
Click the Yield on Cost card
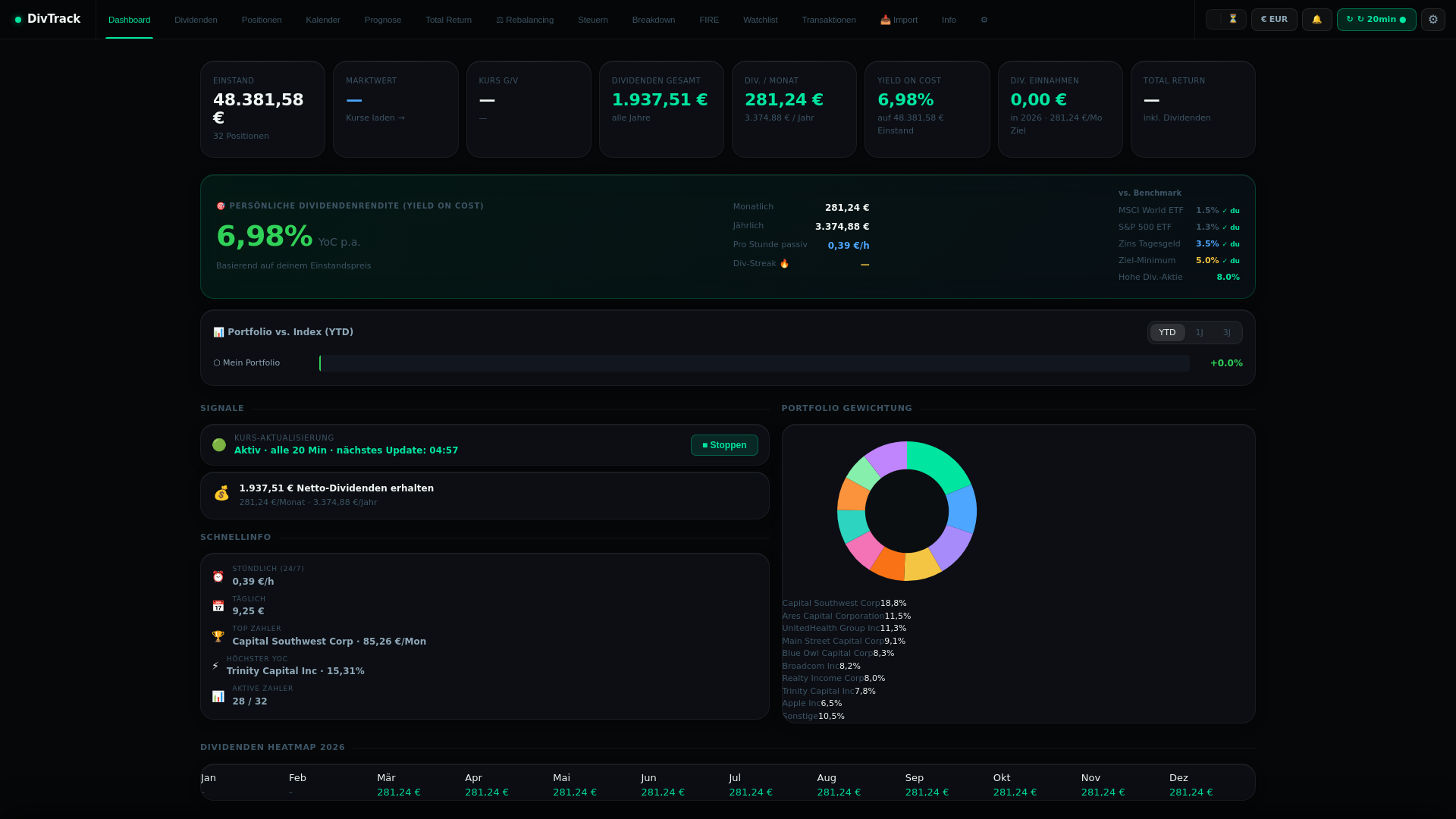927,109
